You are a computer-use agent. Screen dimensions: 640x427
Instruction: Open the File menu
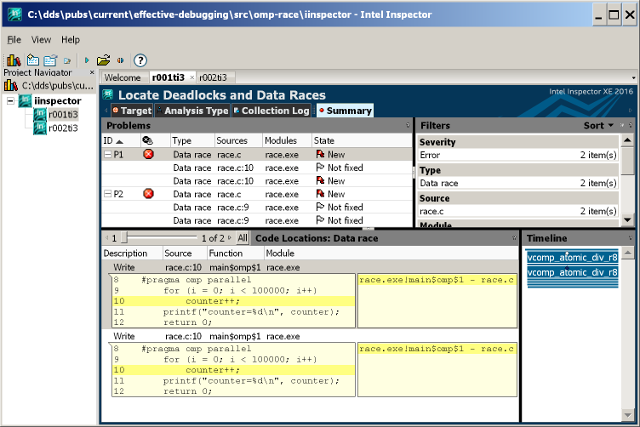point(14,40)
